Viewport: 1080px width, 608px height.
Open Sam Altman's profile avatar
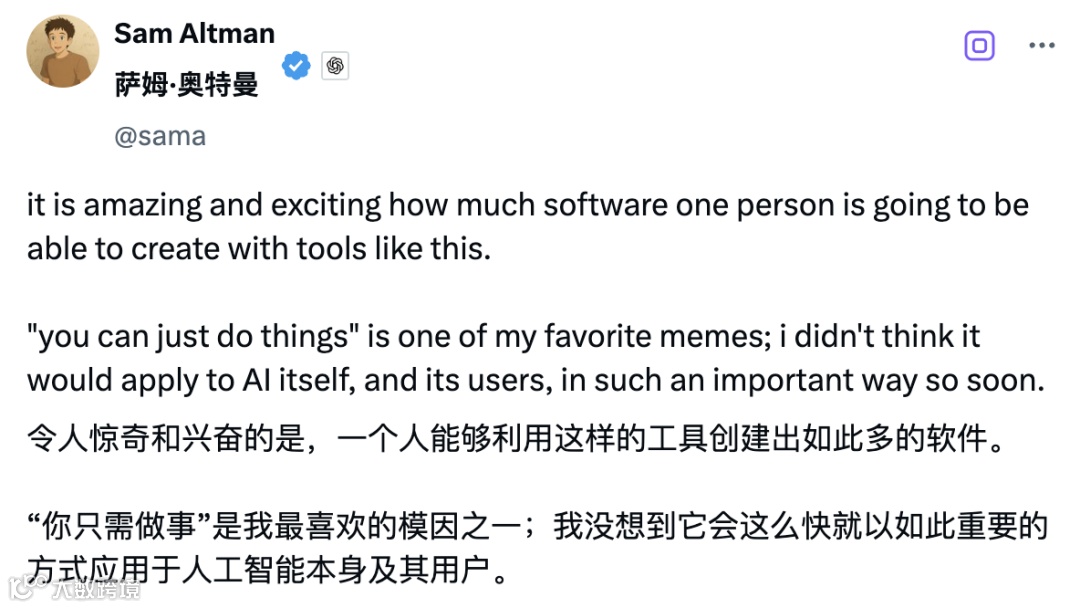[62, 51]
